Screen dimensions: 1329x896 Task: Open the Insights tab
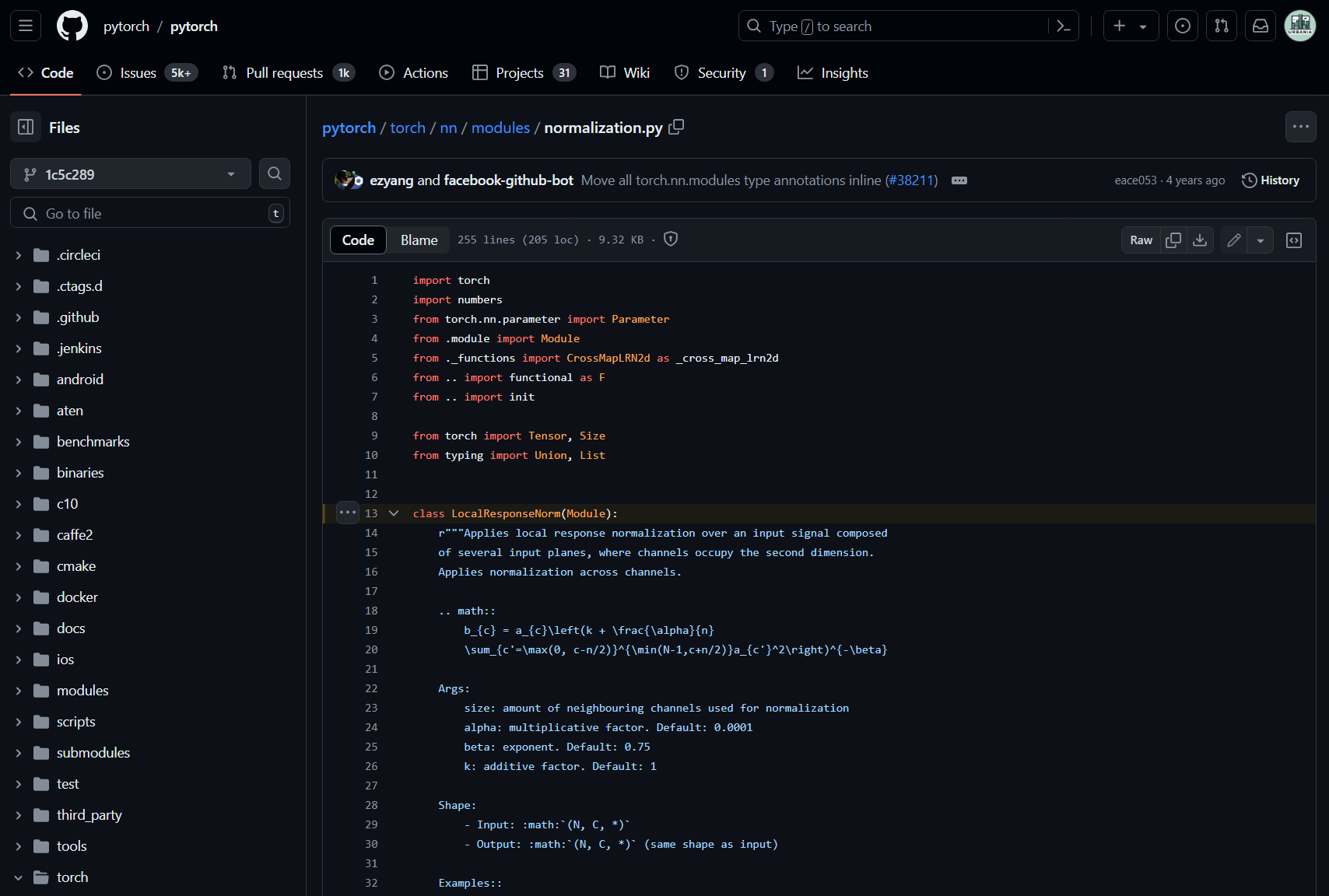pyautogui.click(x=833, y=72)
